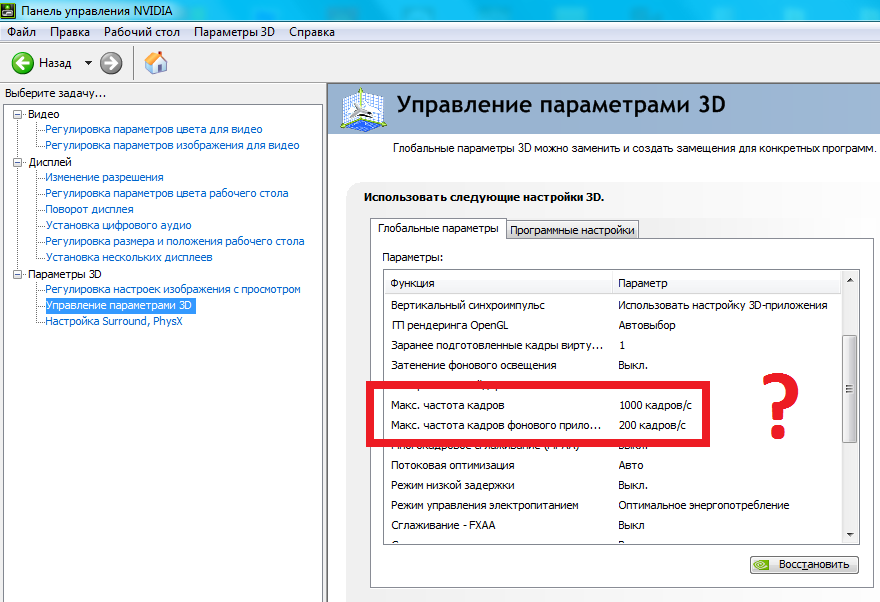This screenshot has width=880, height=602.
Task: Open Регулировка настроек изображения с просмотром
Action: click(173, 289)
